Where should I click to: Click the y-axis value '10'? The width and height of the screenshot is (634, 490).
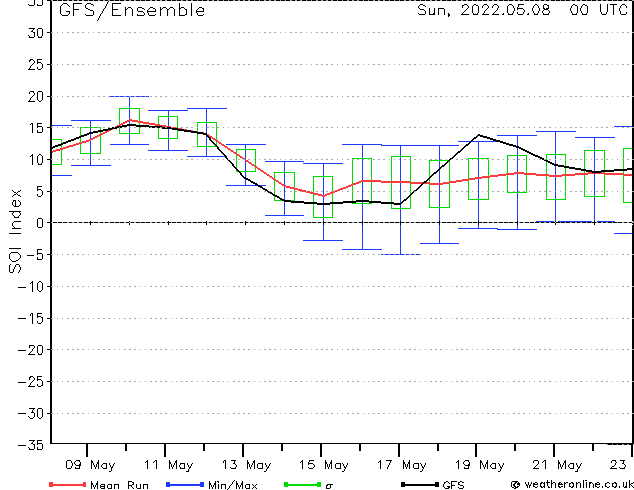pos(36,160)
